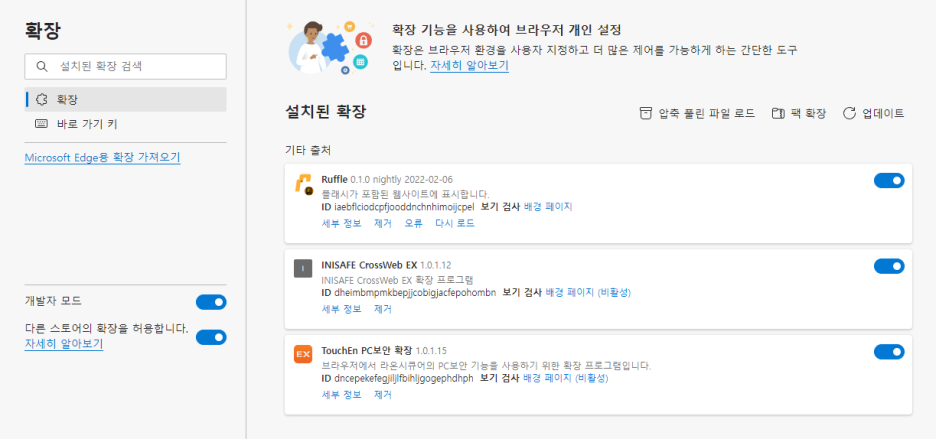
Task: Click the 기타 출처 section label
Action: click(308, 150)
